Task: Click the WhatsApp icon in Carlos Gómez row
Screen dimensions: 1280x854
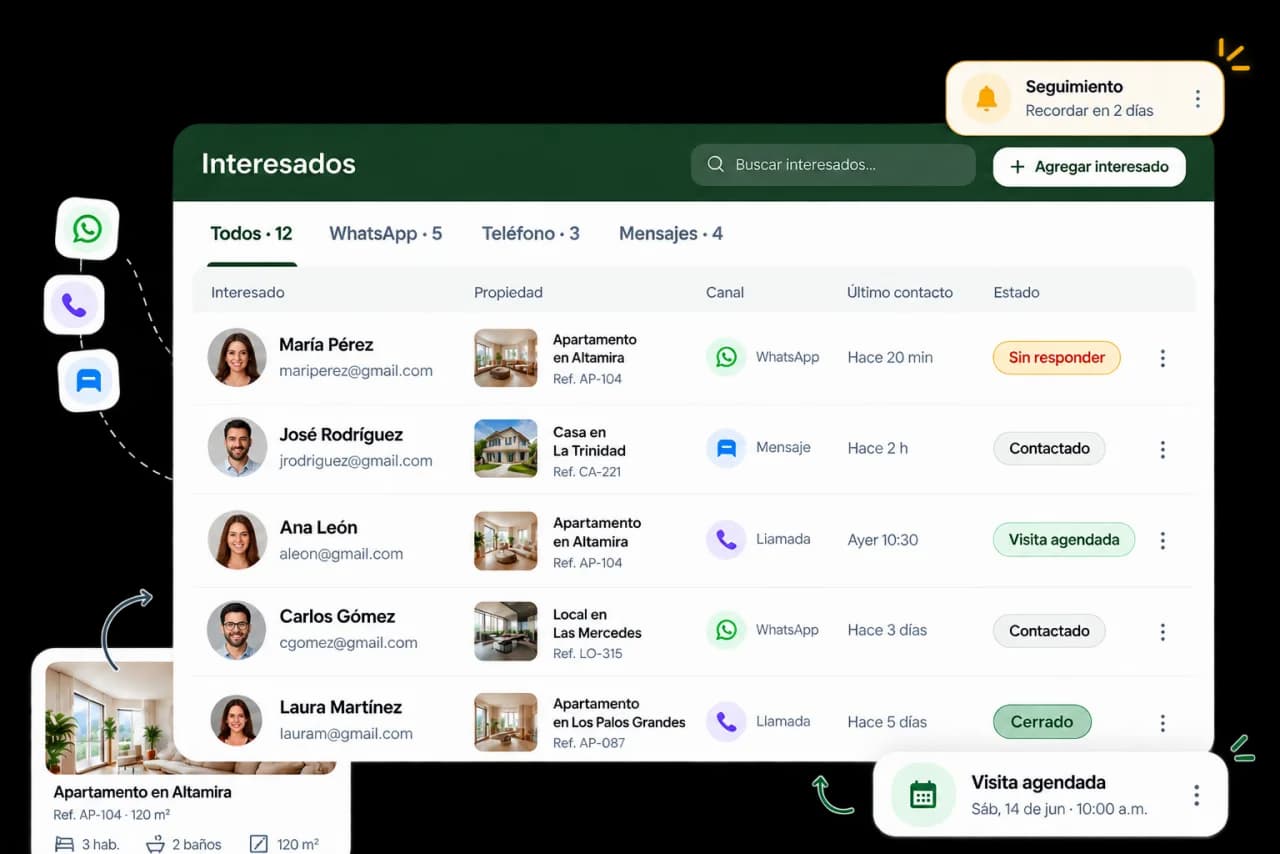Action: tap(726, 630)
